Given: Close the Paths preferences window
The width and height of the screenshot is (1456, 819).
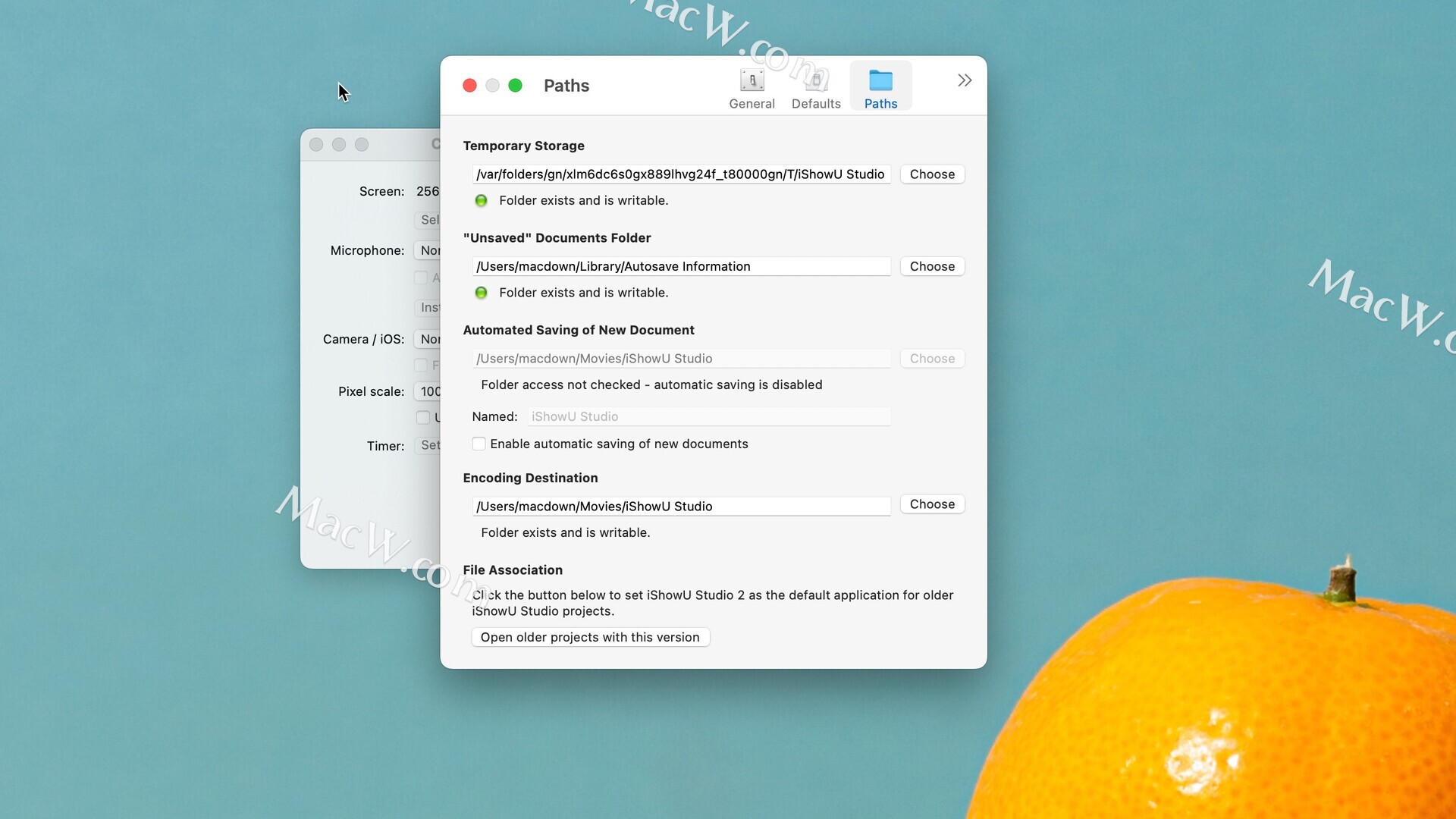Looking at the screenshot, I should (x=469, y=86).
